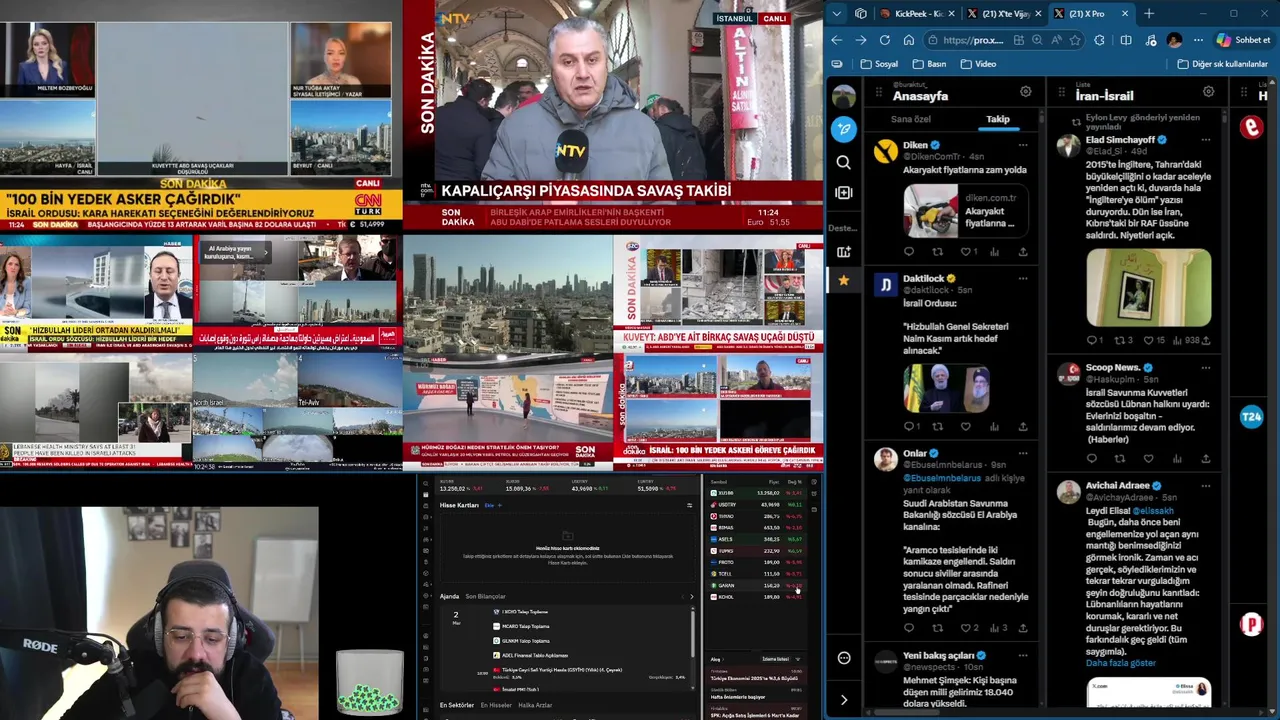Open Türkiye Ekonomisi news headline
Image resolution: width=1280 pixels, height=720 pixels.
click(755, 678)
